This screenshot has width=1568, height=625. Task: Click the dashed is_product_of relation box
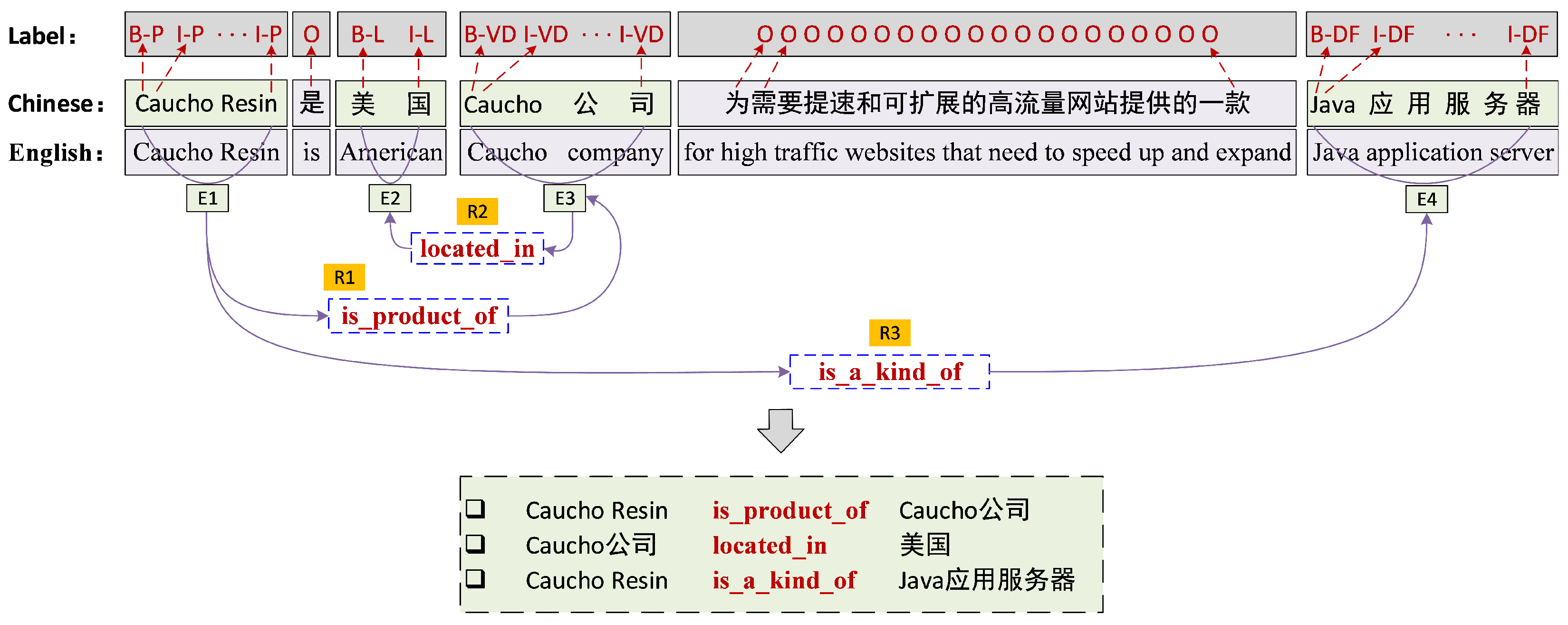tap(418, 315)
